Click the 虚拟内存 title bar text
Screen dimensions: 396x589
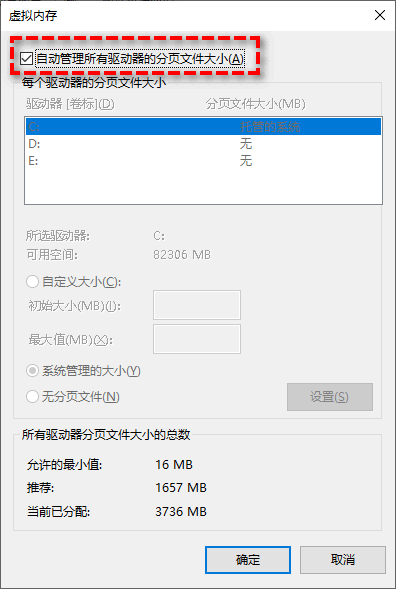(x=33, y=16)
